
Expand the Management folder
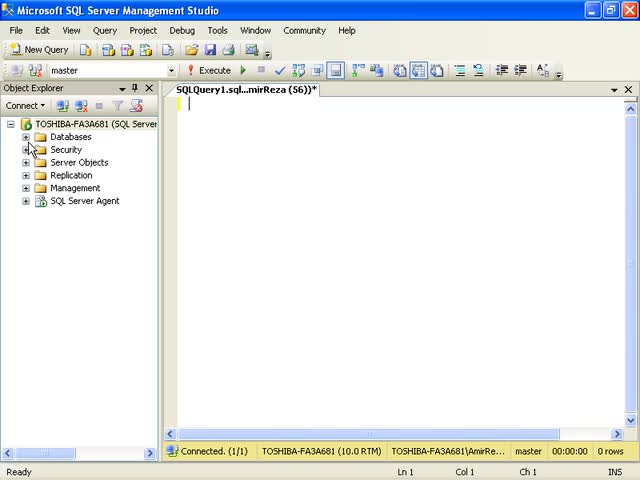[x=26, y=188]
